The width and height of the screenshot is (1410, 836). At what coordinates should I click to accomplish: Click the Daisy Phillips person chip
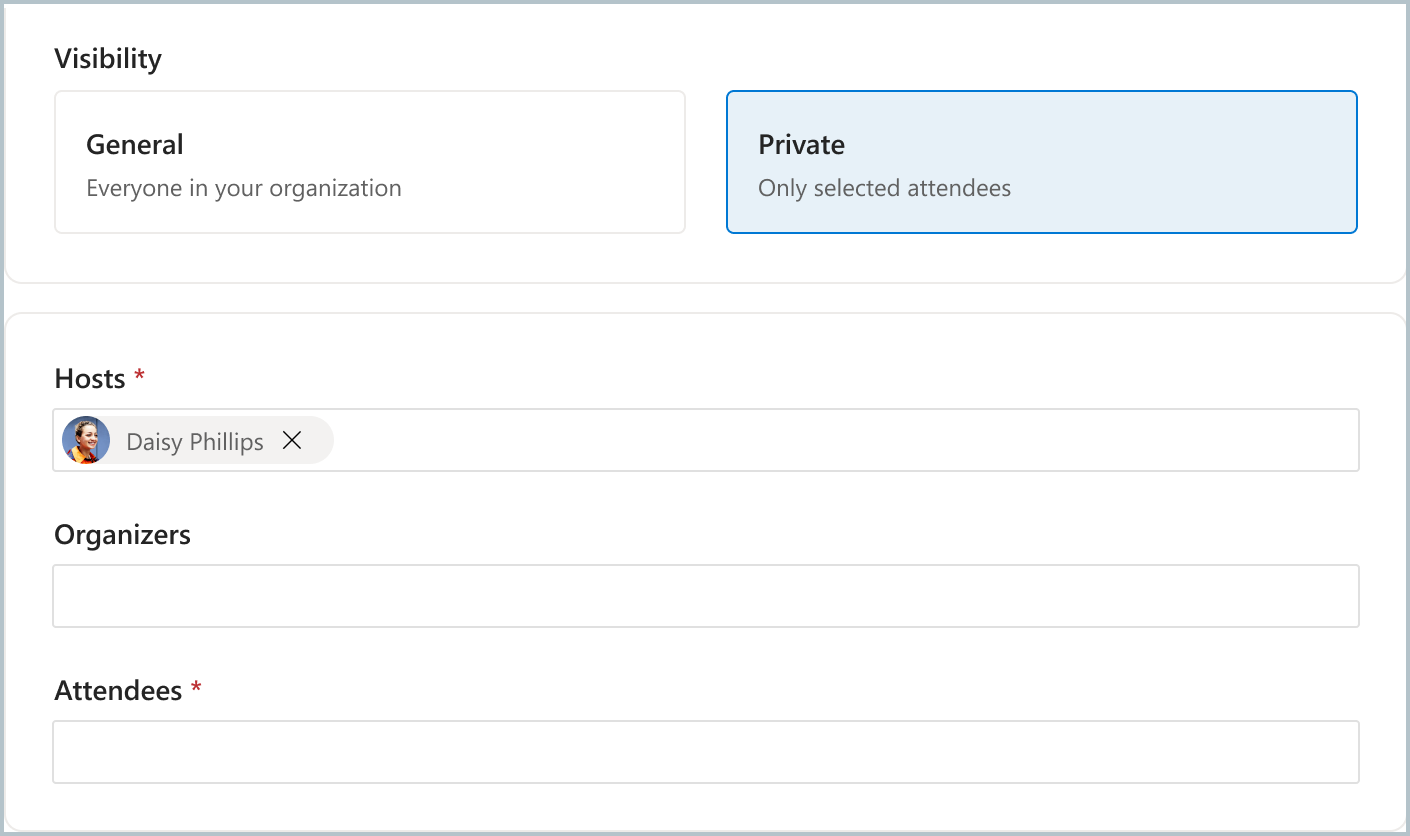pyautogui.click(x=195, y=440)
